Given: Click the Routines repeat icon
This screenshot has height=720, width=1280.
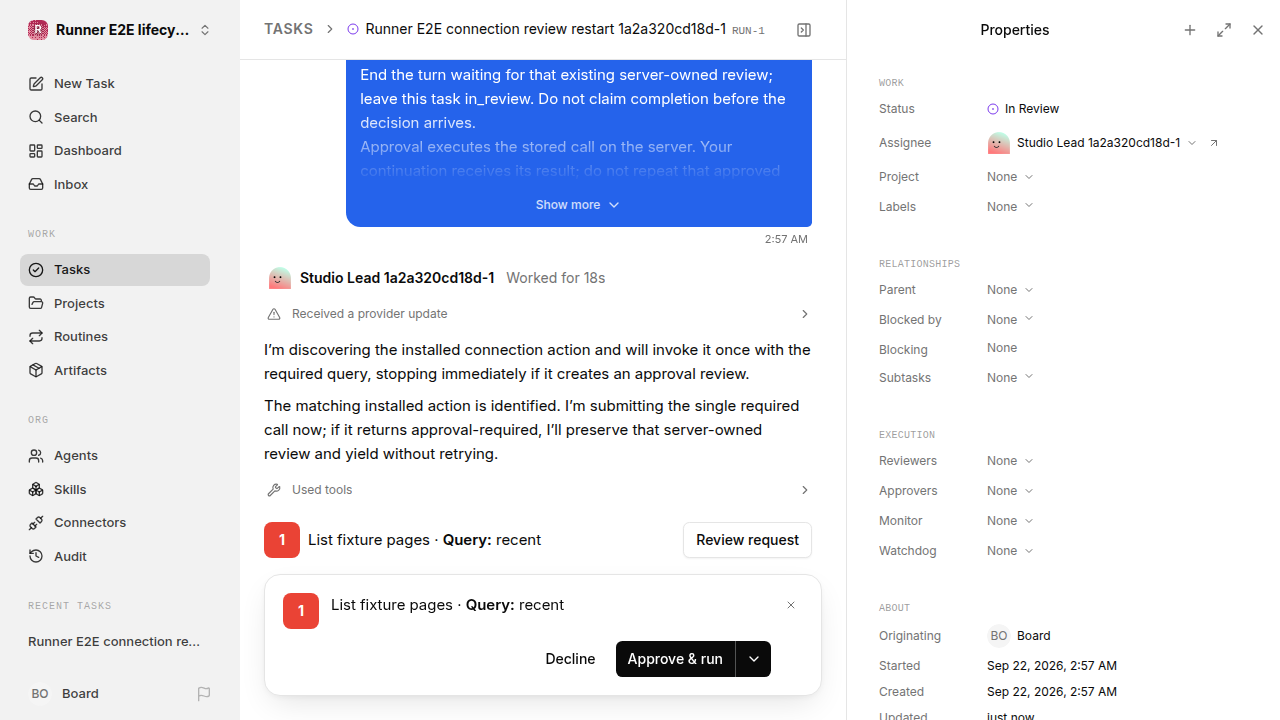Looking at the screenshot, I should coord(36,337).
